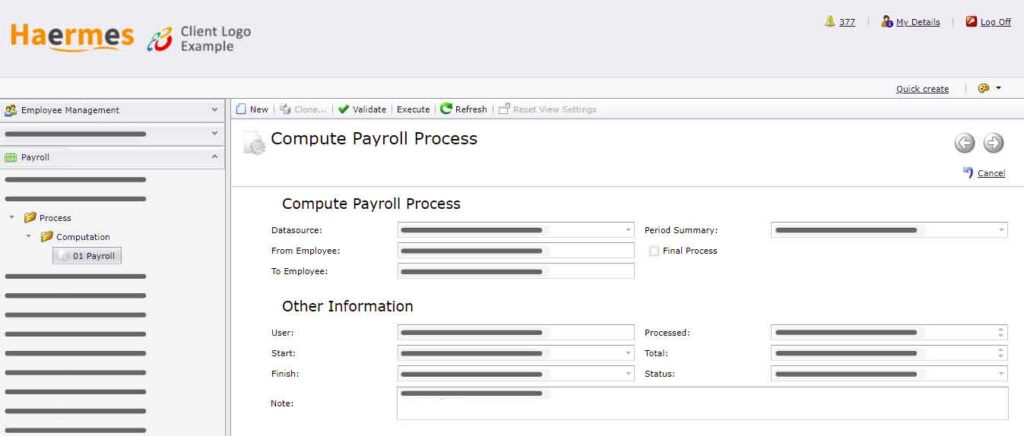
Task: Go to previous record with back arrow
Action: click(x=965, y=143)
